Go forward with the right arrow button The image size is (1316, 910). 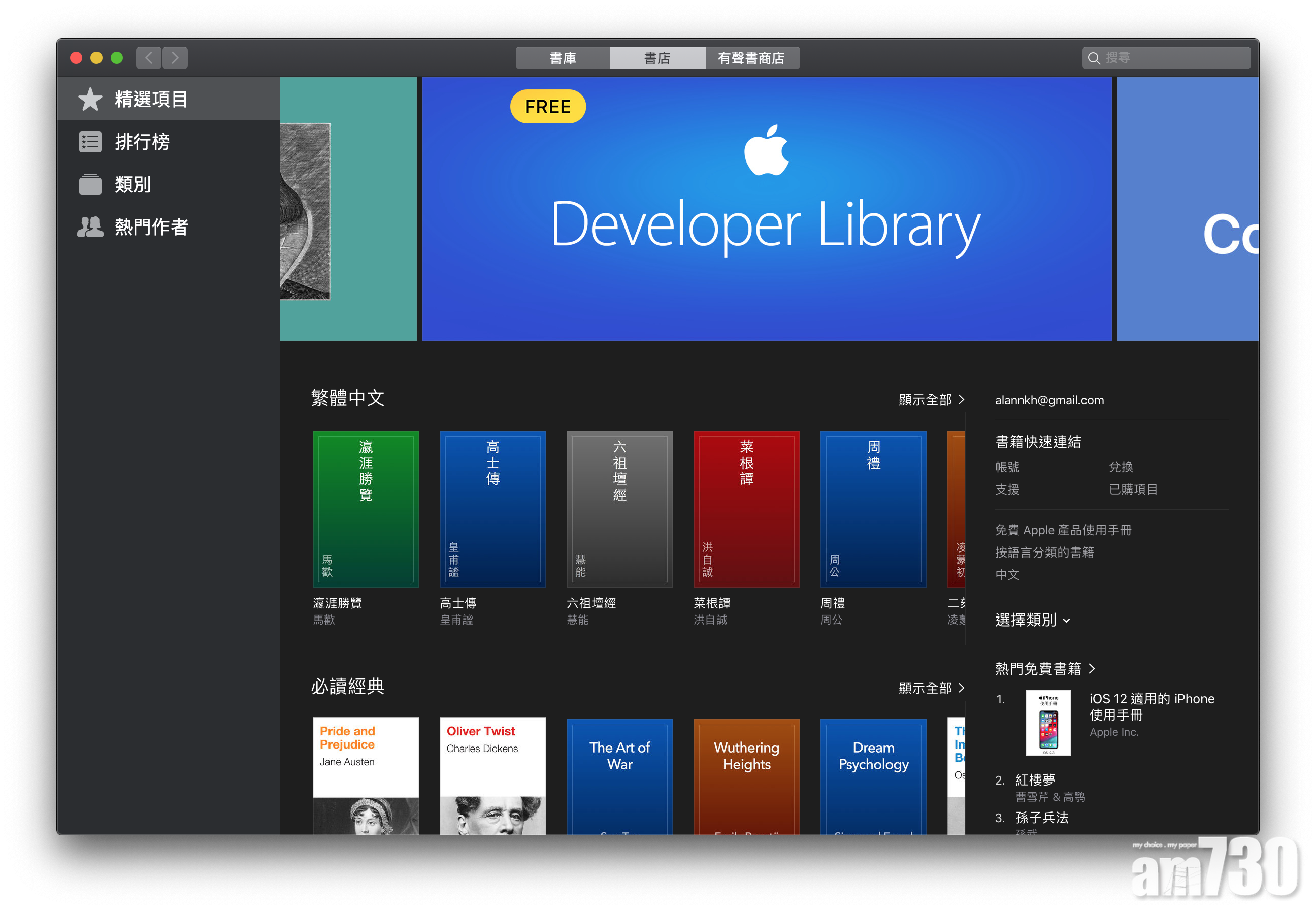(x=175, y=57)
